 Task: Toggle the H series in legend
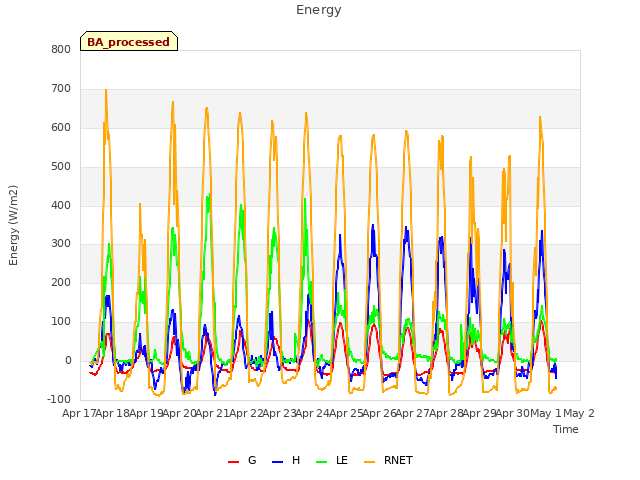[286, 460]
